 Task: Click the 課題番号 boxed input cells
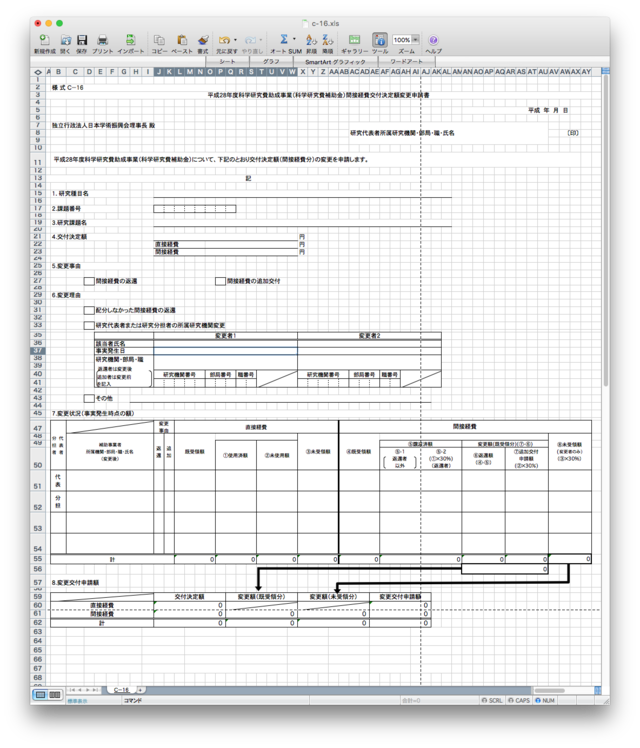coord(195,208)
